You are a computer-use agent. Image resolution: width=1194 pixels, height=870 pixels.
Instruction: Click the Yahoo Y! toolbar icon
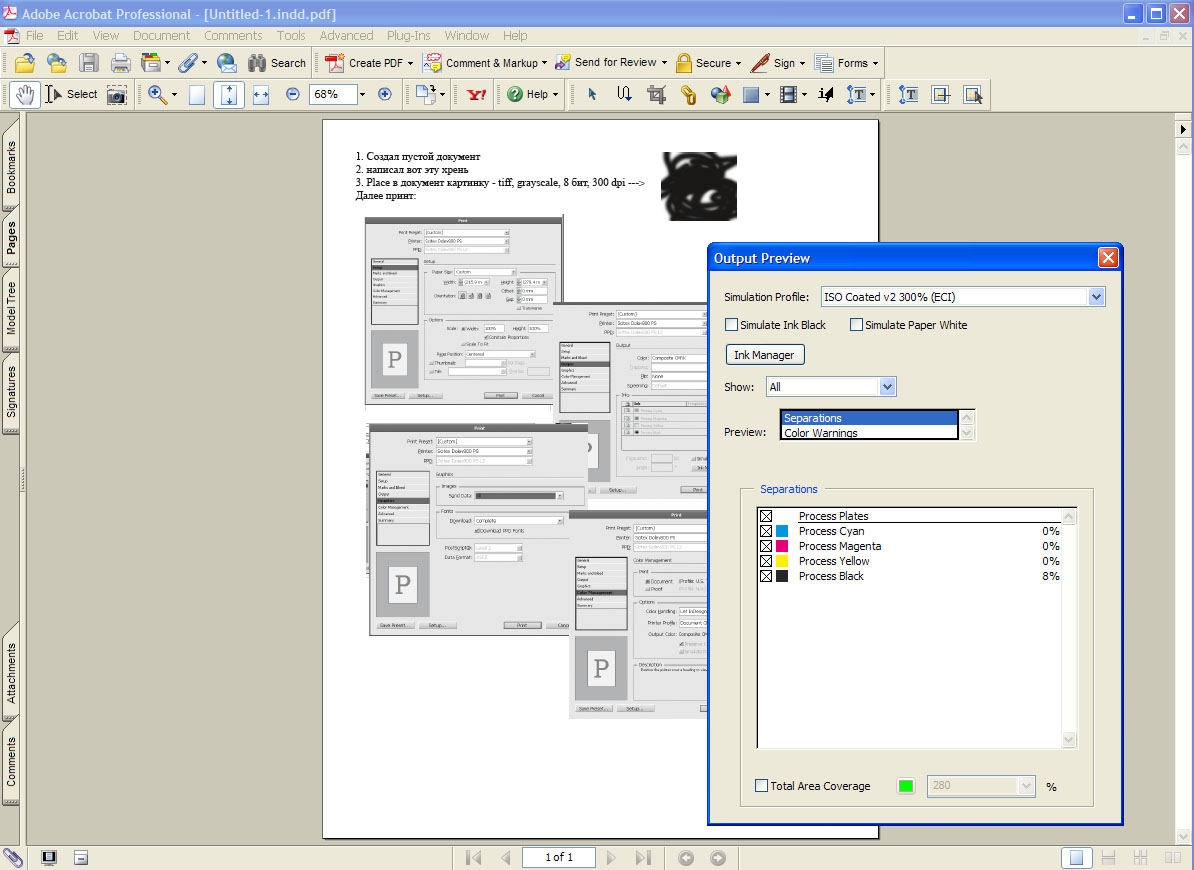[x=477, y=94]
